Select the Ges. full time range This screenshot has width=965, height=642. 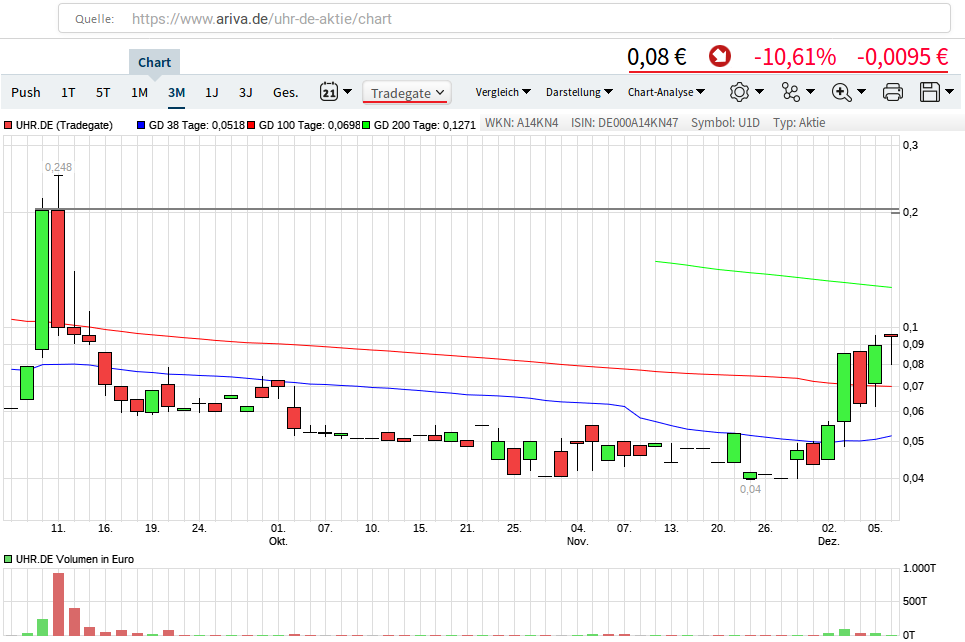(x=286, y=92)
